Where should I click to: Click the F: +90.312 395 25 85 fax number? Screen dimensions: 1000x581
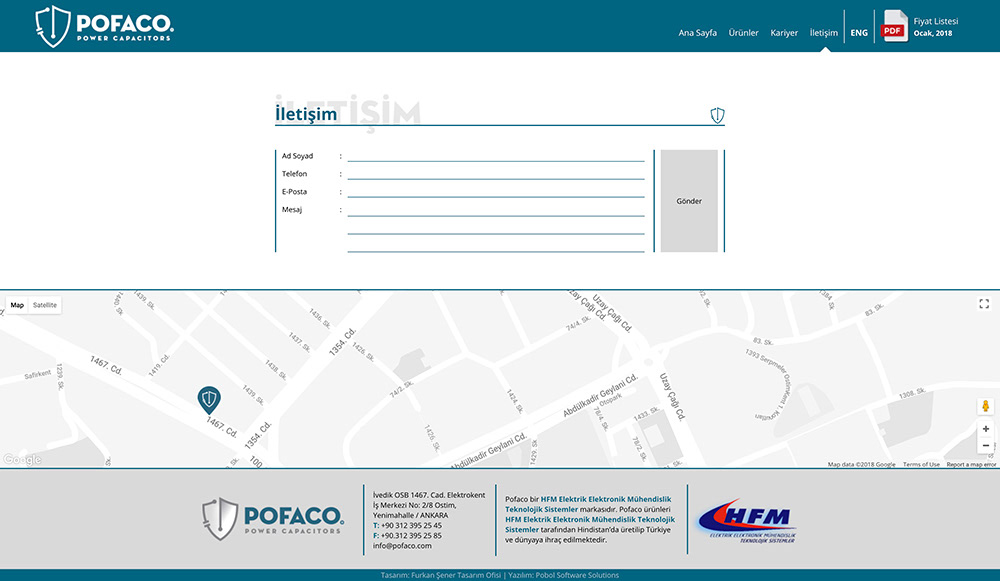(407, 536)
